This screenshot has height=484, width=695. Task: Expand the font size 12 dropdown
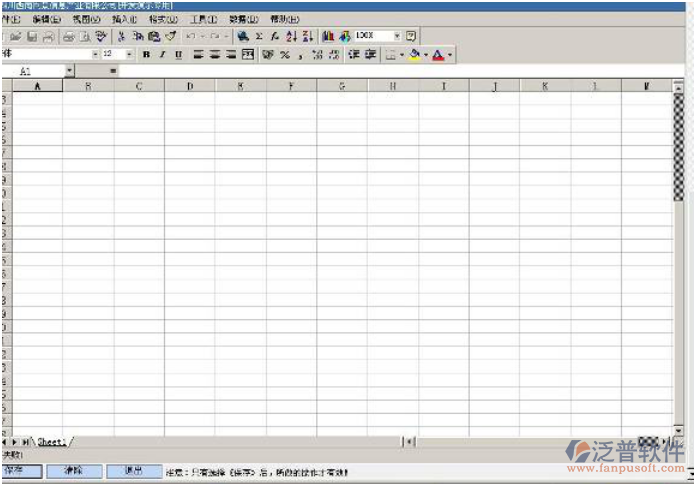coord(129,55)
